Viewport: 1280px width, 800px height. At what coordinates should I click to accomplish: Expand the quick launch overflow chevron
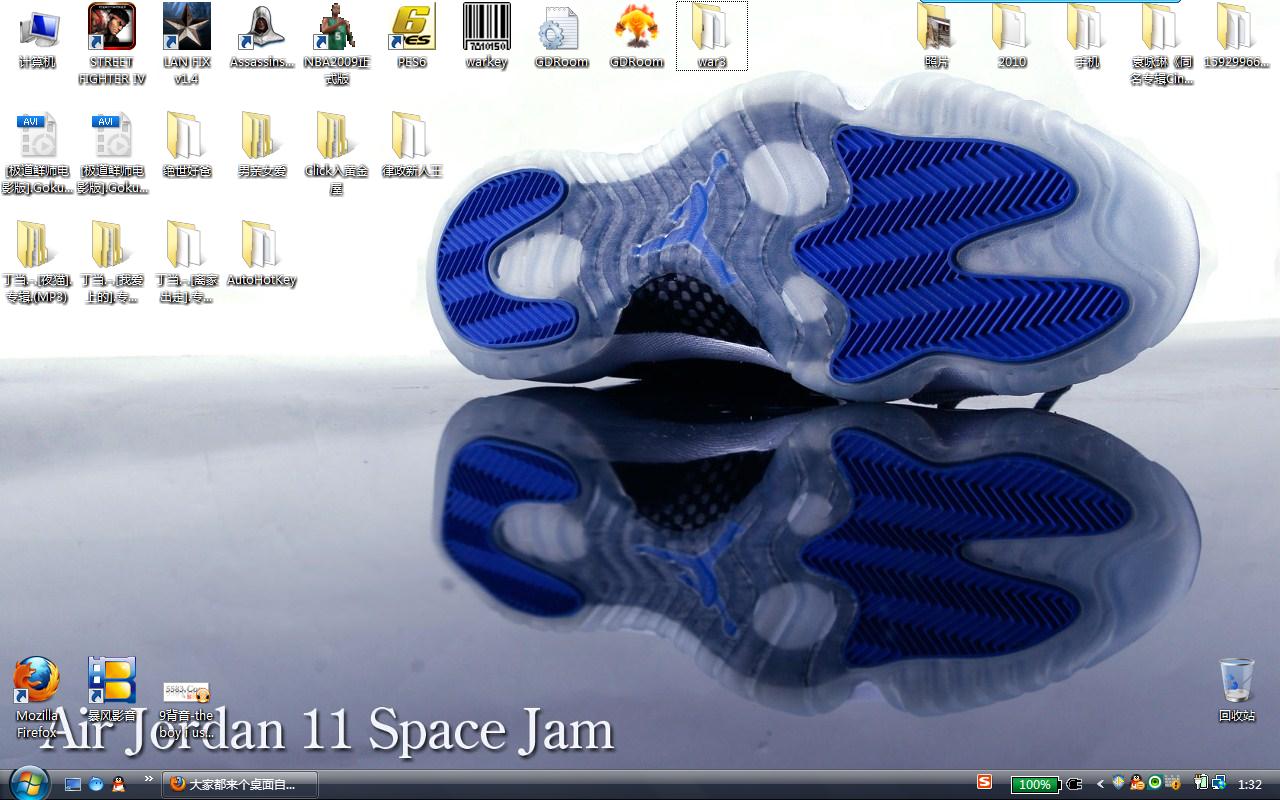149,778
